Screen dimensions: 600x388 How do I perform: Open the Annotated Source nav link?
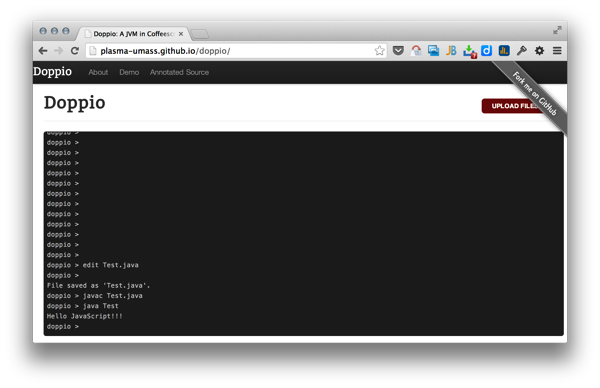(179, 72)
